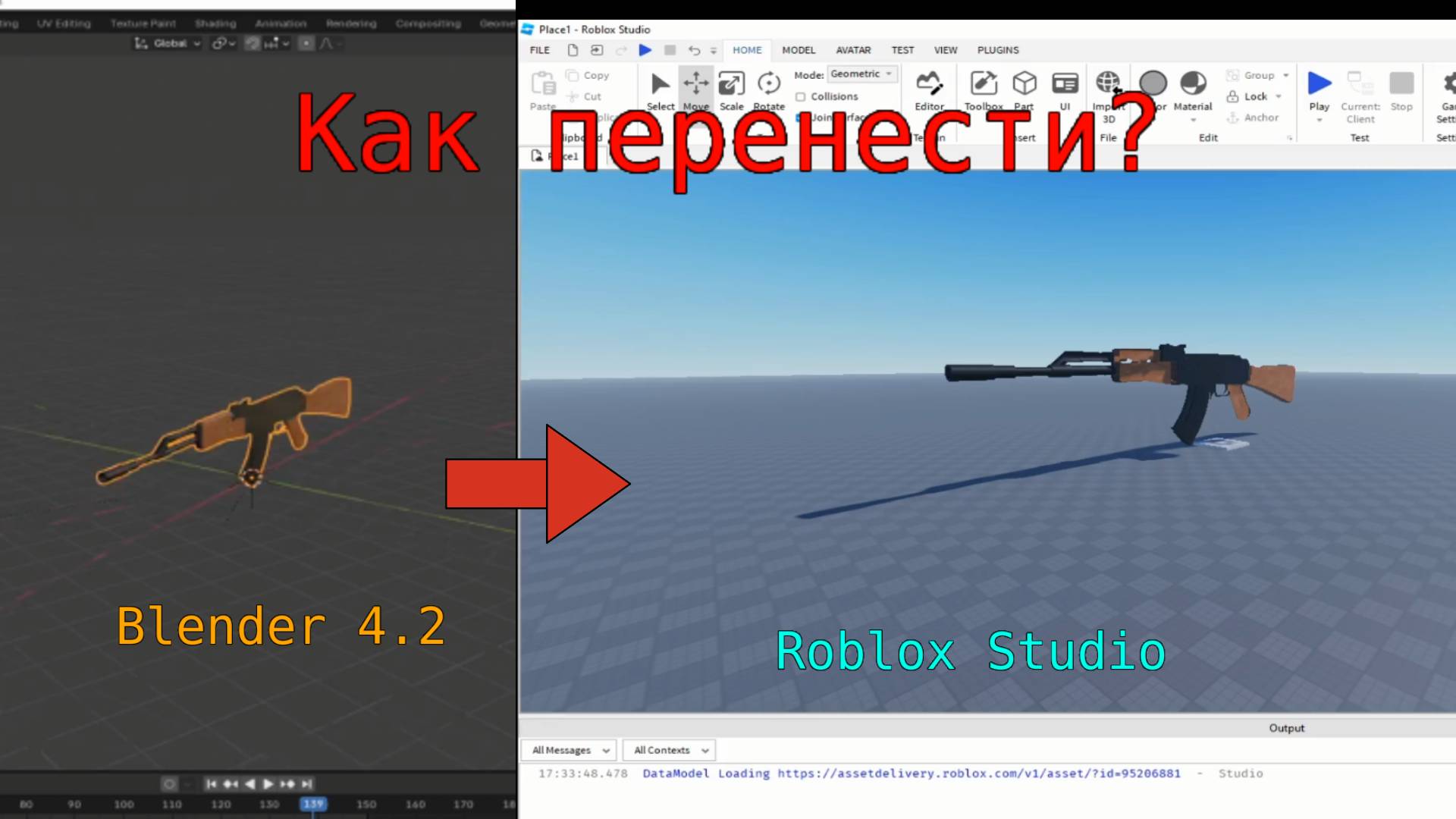Play Blender animation in reverse
Image resolution: width=1456 pixels, height=819 pixels.
click(x=249, y=783)
